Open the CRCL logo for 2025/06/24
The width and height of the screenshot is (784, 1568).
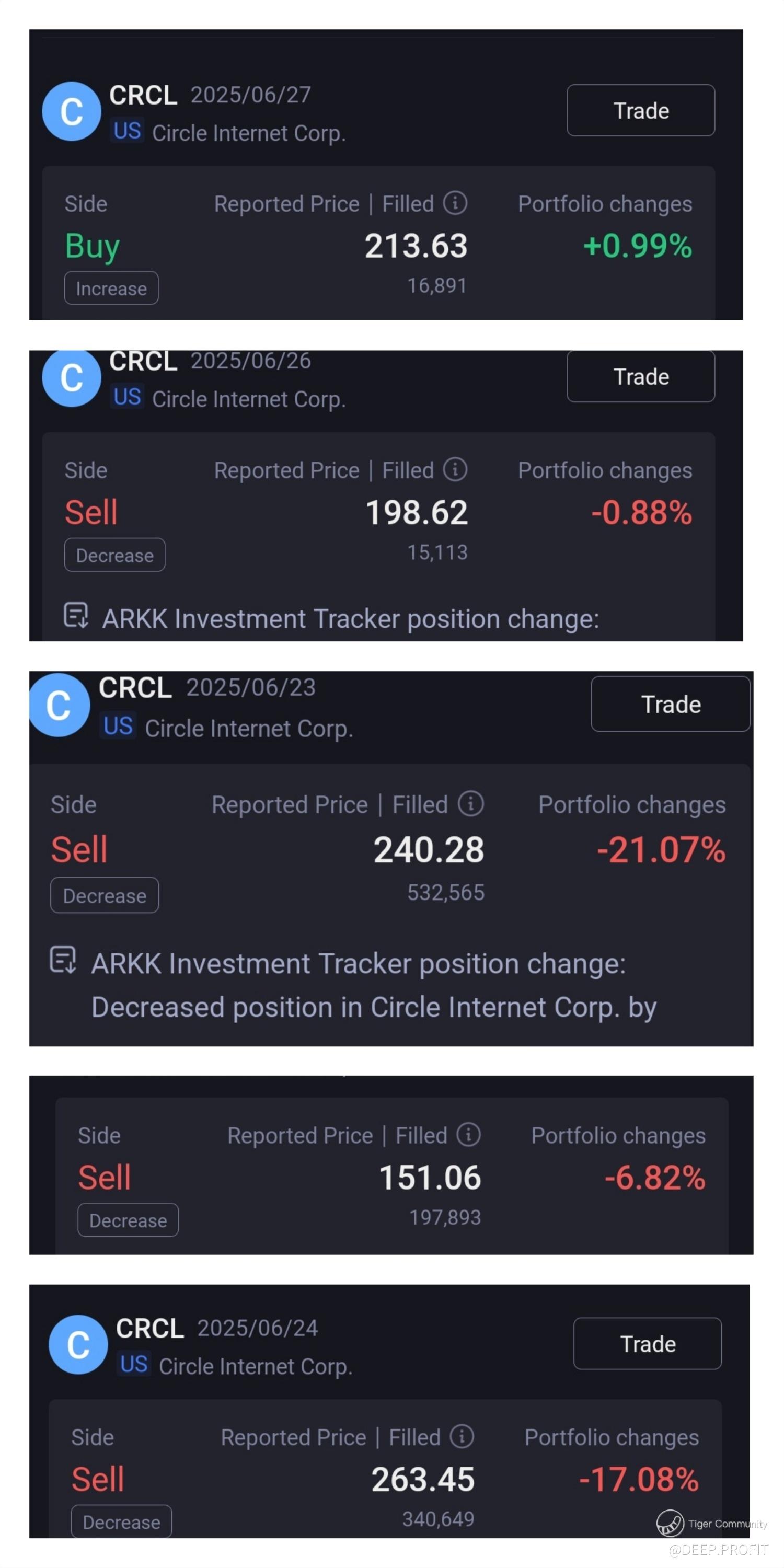[78, 1345]
